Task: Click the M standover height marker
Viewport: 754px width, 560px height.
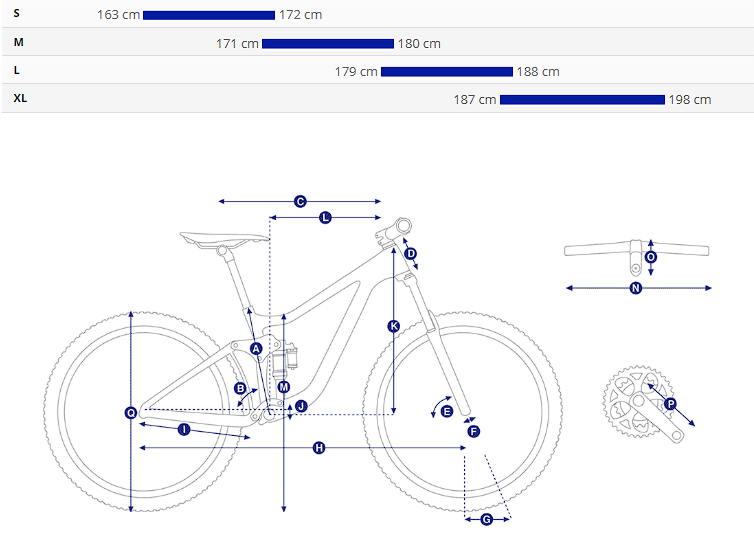Action: click(284, 386)
